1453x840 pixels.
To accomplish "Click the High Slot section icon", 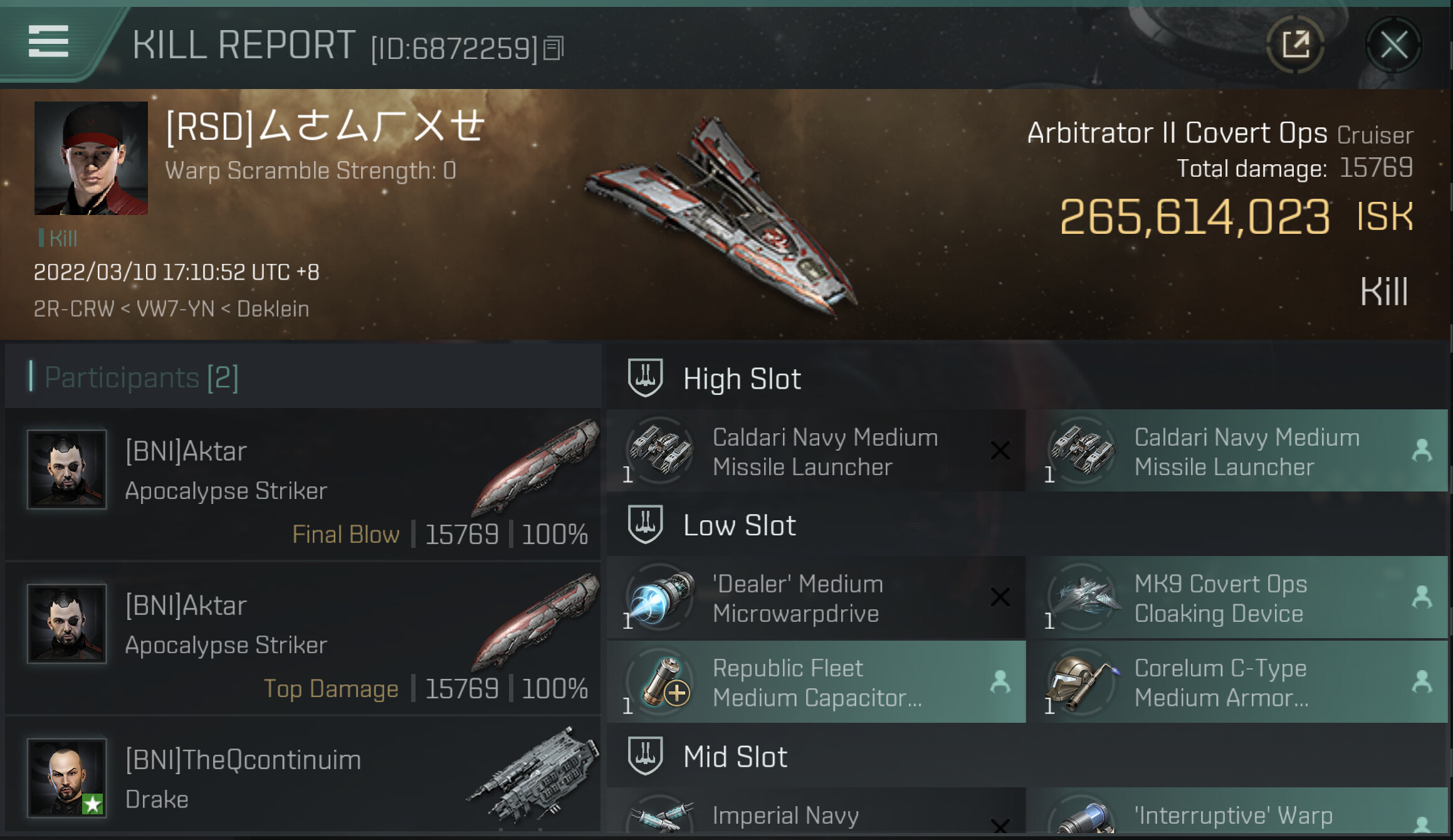I will [645, 378].
